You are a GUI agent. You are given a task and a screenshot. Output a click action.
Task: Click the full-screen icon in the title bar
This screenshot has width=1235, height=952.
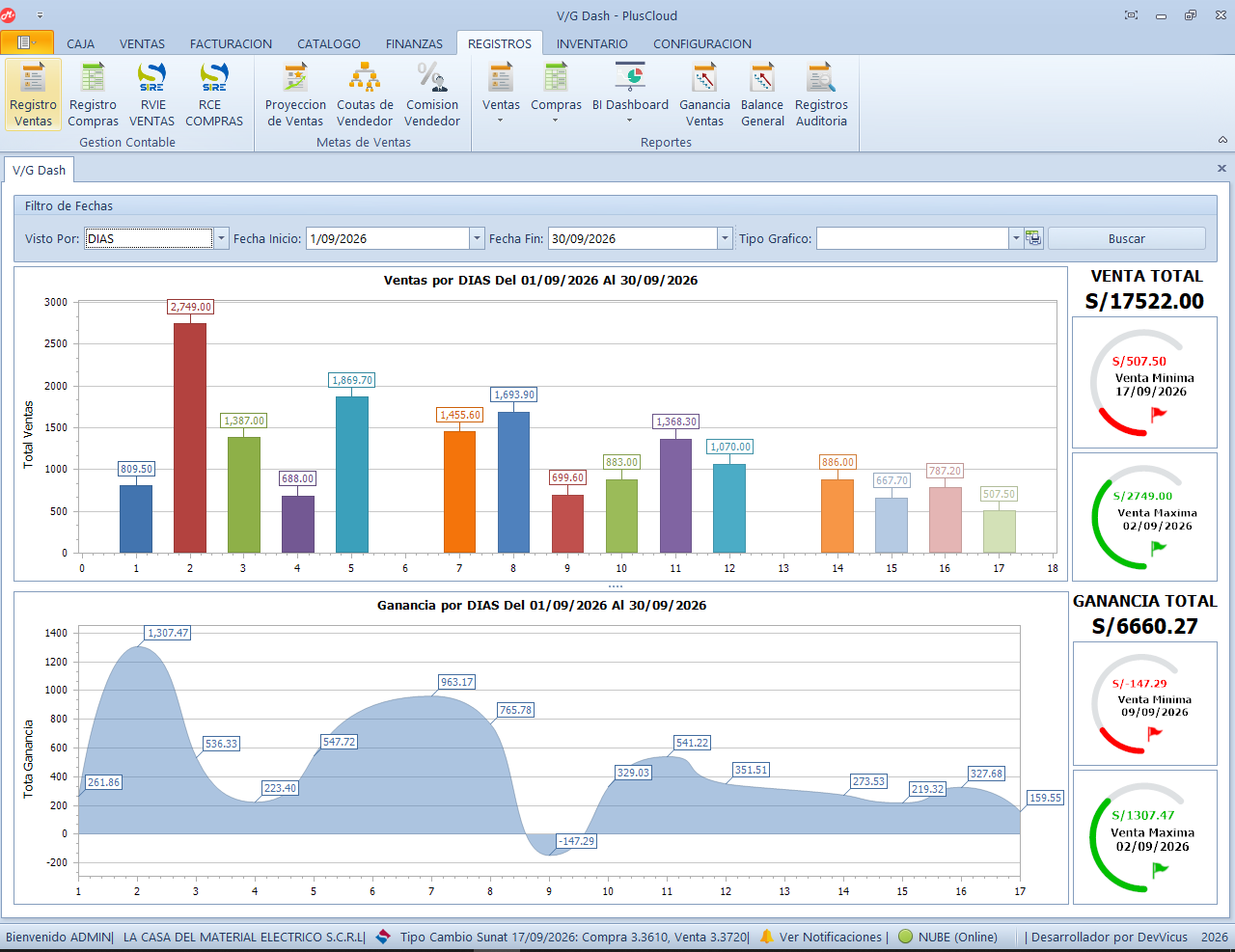point(1132,15)
